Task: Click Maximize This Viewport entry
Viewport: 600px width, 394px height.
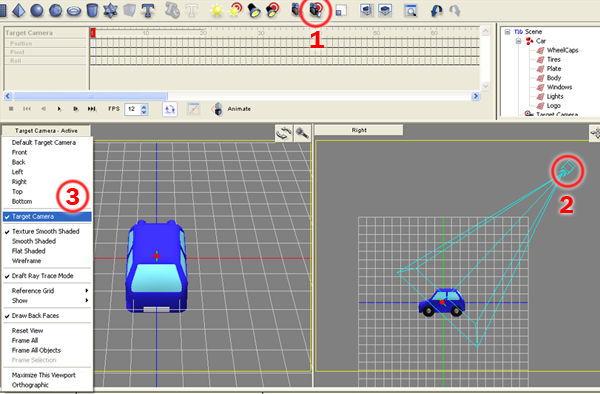Action: 47,375
